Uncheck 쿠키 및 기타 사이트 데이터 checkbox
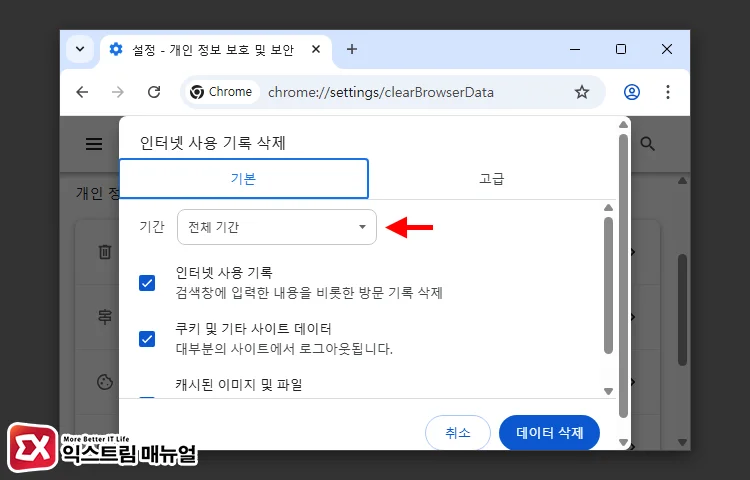Screen dimensions: 750x480 click(x=147, y=339)
